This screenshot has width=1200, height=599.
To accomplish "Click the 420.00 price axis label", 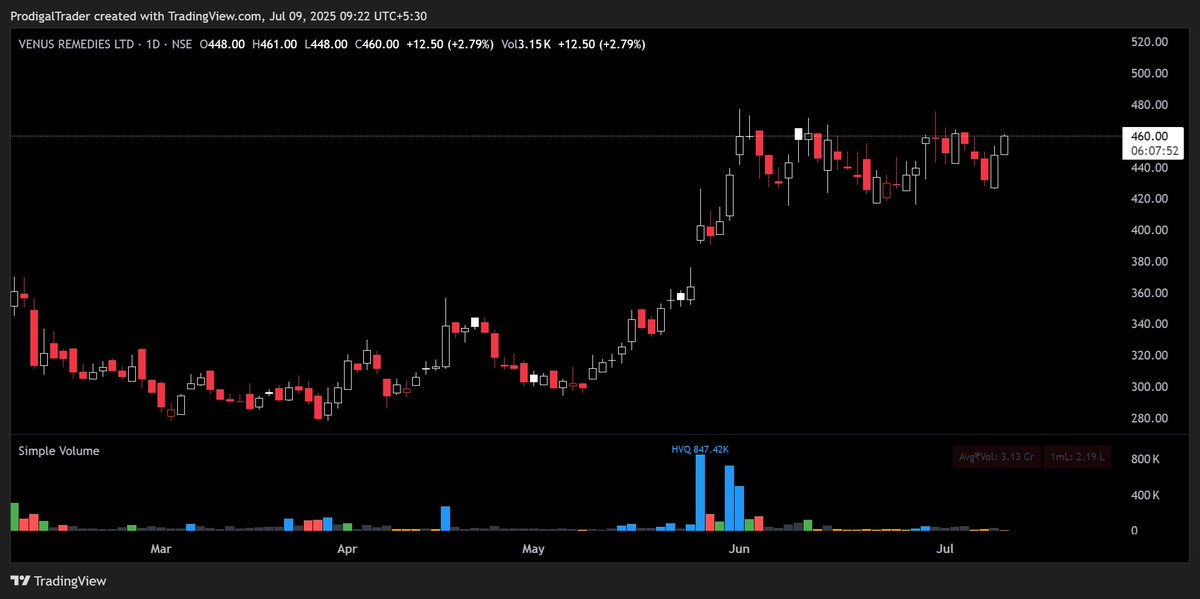I will pyautogui.click(x=1149, y=199).
